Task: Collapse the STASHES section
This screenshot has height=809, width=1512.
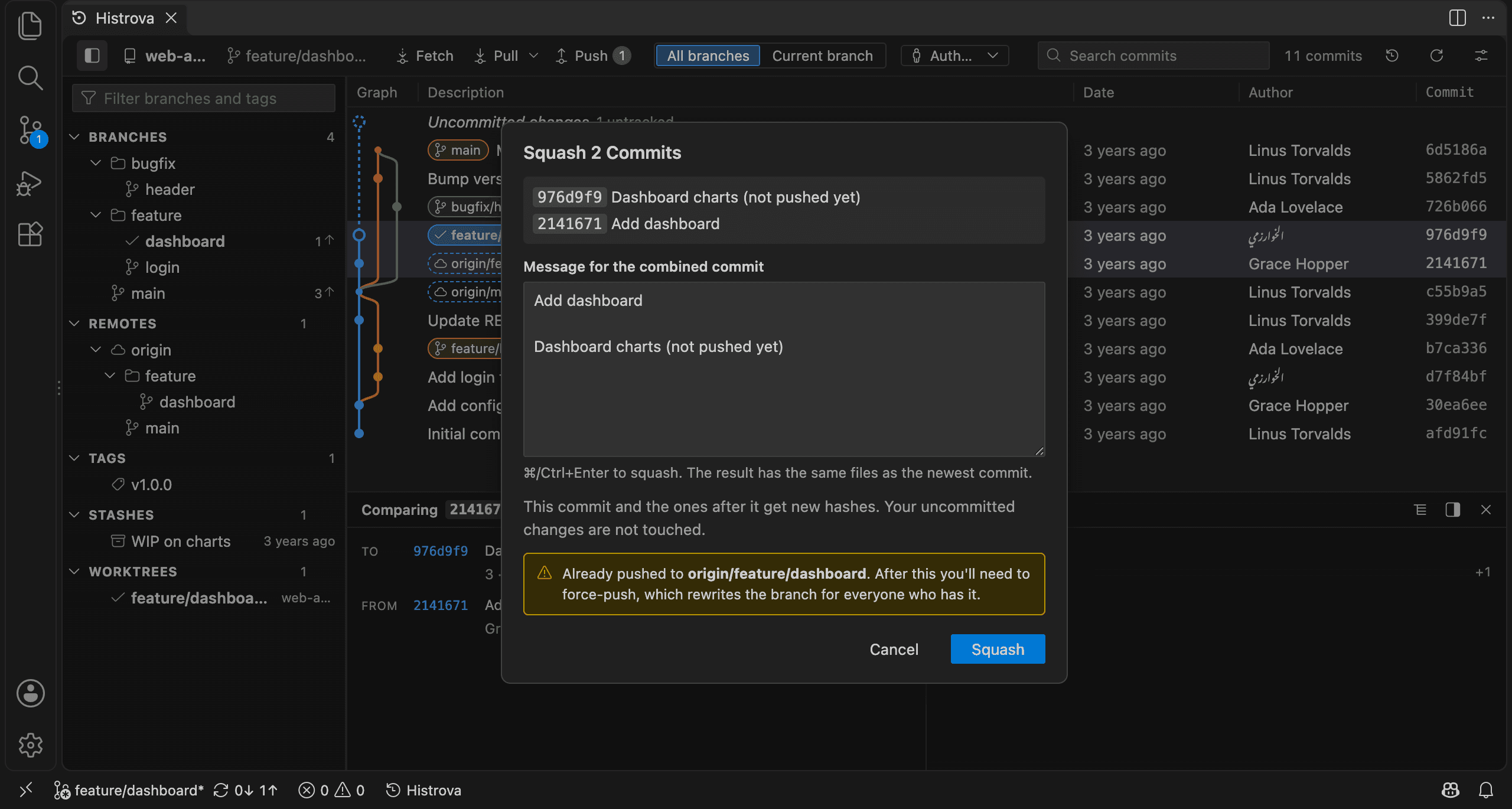Action: (74, 515)
